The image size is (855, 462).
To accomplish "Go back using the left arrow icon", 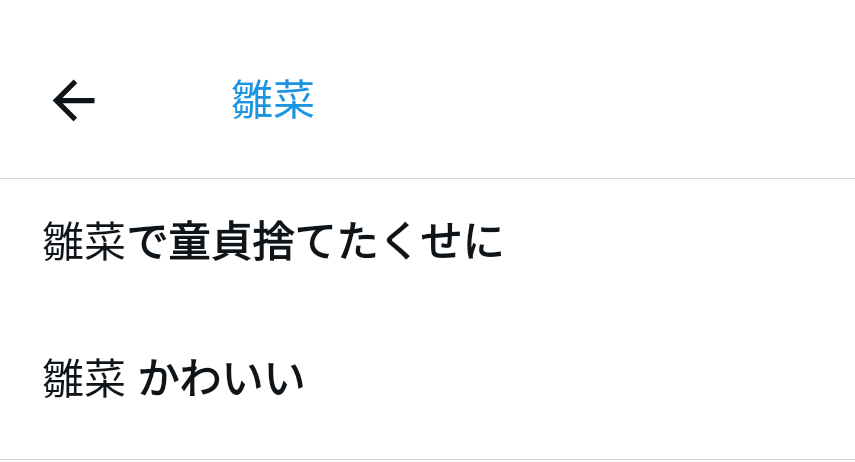I will 74,100.
